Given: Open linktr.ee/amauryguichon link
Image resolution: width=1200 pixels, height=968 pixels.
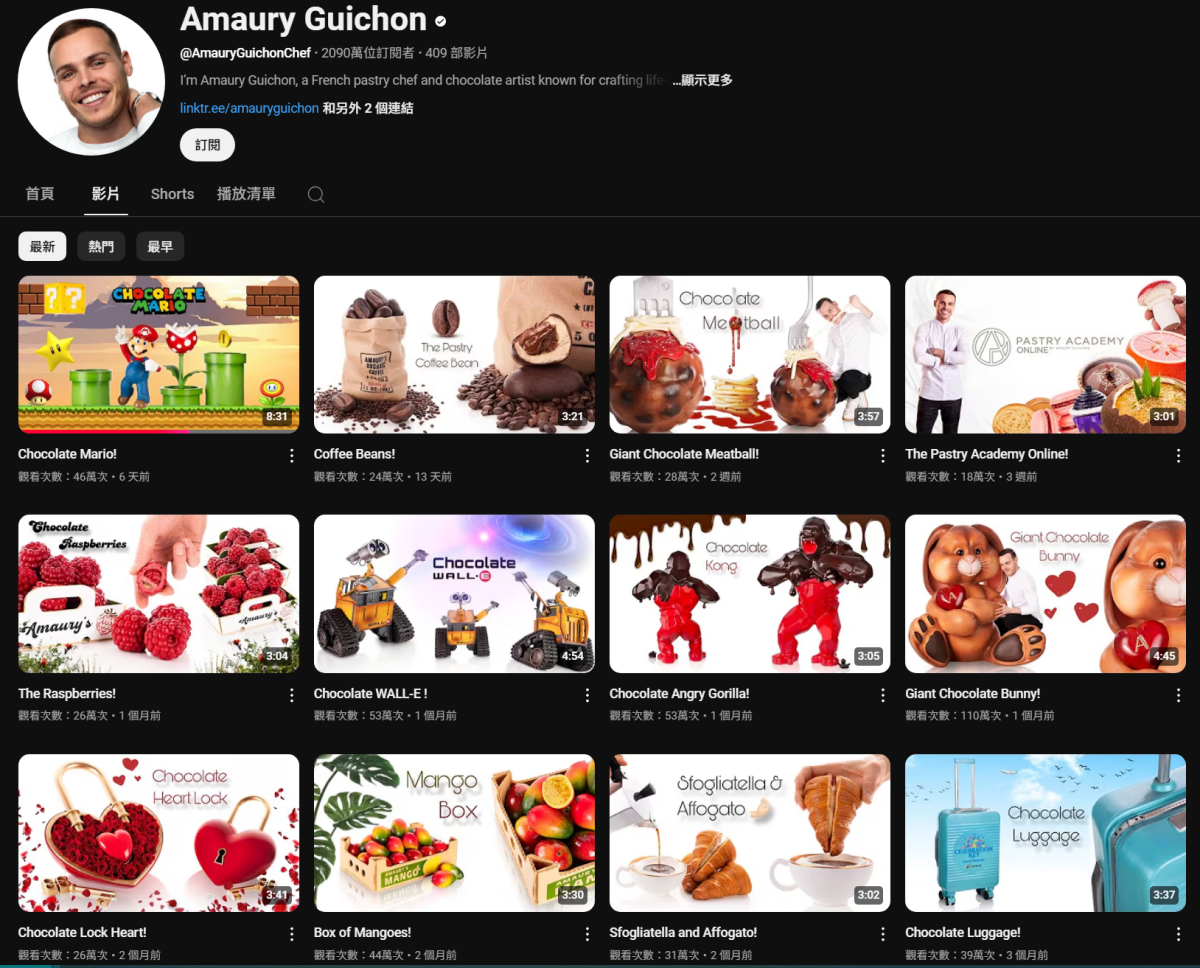Looking at the screenshot, I should 249,108.
